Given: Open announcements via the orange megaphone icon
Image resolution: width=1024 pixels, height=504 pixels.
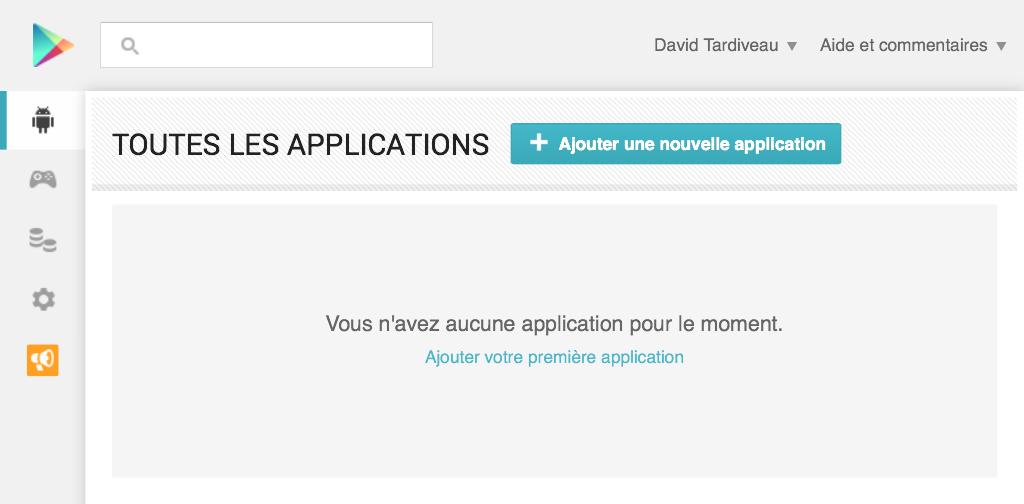Looking at the screenshot, I should coord(42,360).
